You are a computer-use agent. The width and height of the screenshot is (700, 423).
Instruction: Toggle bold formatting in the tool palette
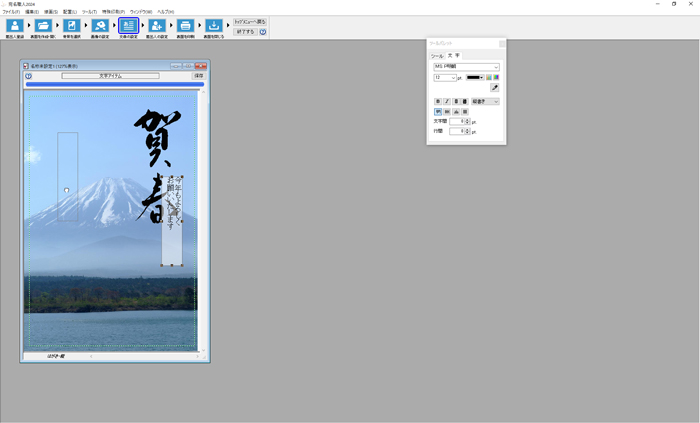[437, 102]
